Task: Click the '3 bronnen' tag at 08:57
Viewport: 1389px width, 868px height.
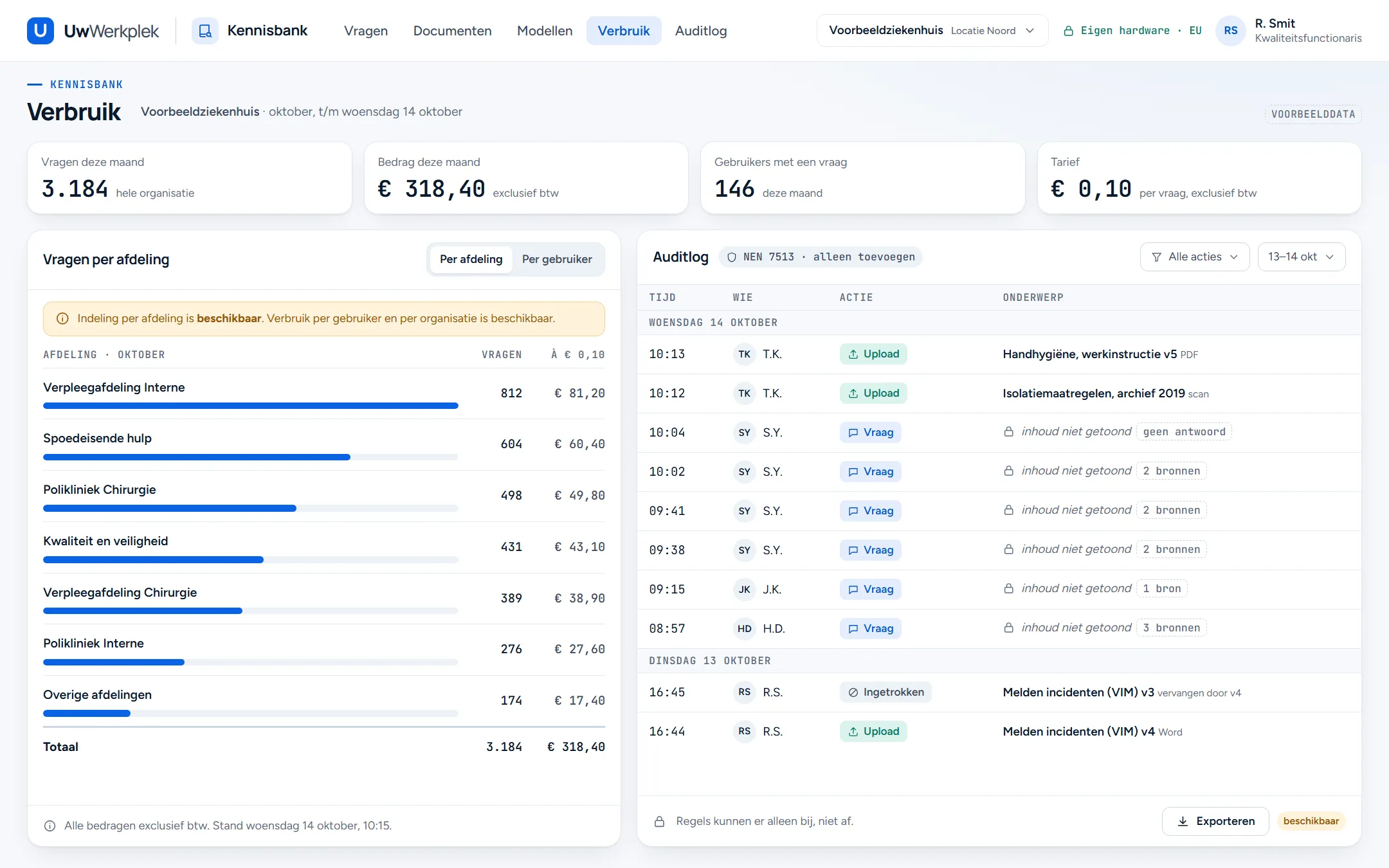Action: coord(1171,628)
